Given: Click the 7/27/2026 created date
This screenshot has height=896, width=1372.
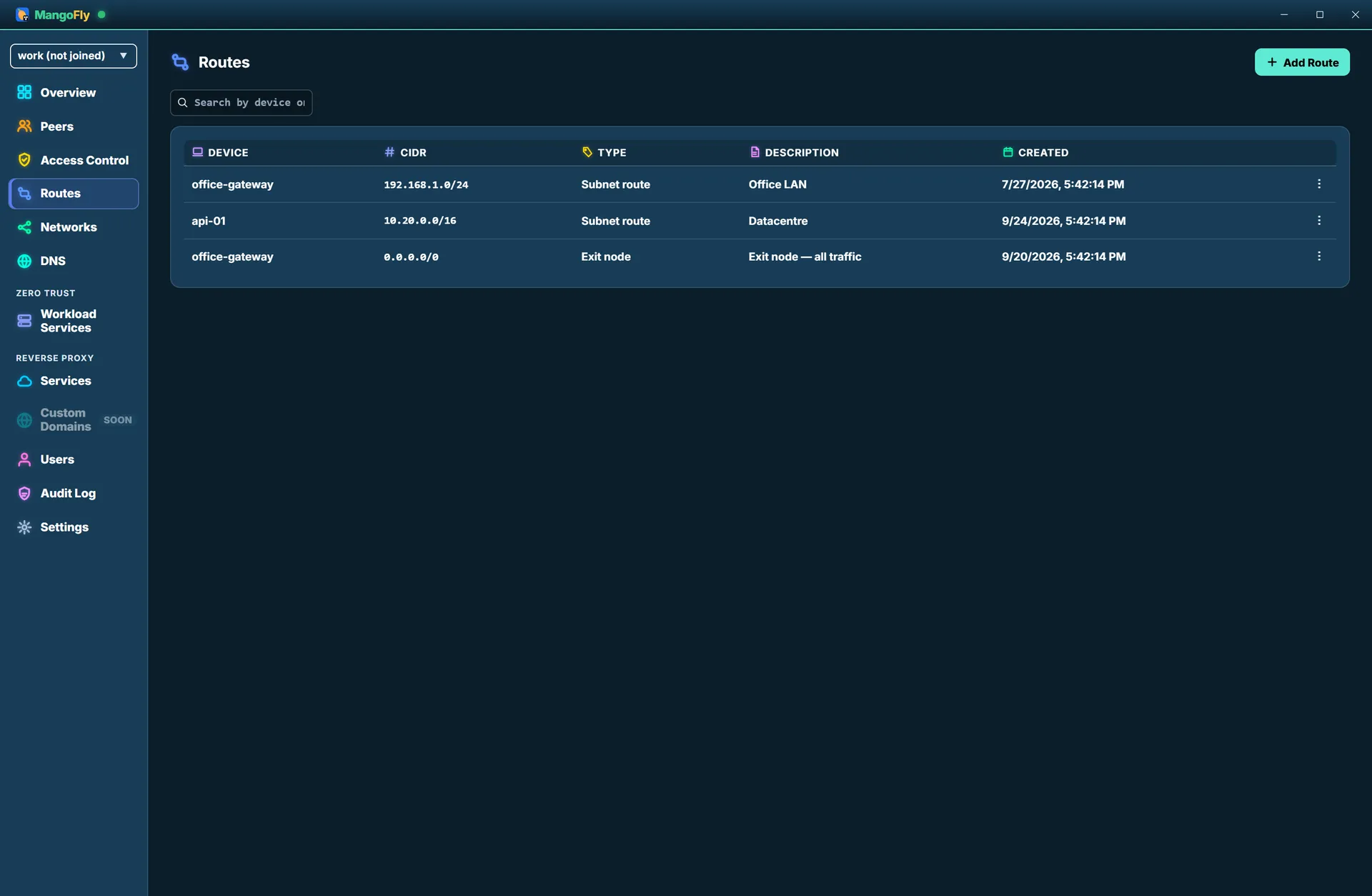Looking at the screenshot, I should click(1063, 184).
